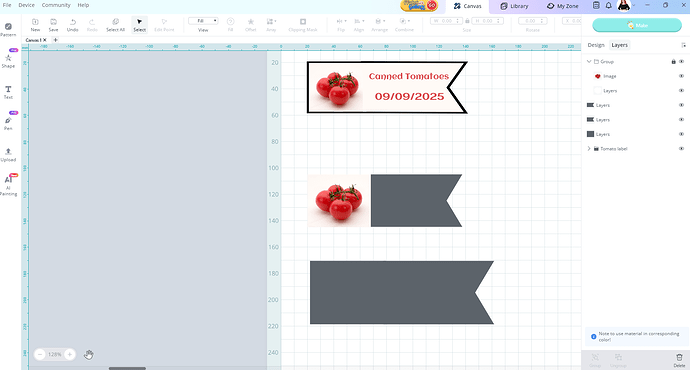The image size is (690, 370).
Task: Add a new canvas tab
Action: (x=55, y=40)
